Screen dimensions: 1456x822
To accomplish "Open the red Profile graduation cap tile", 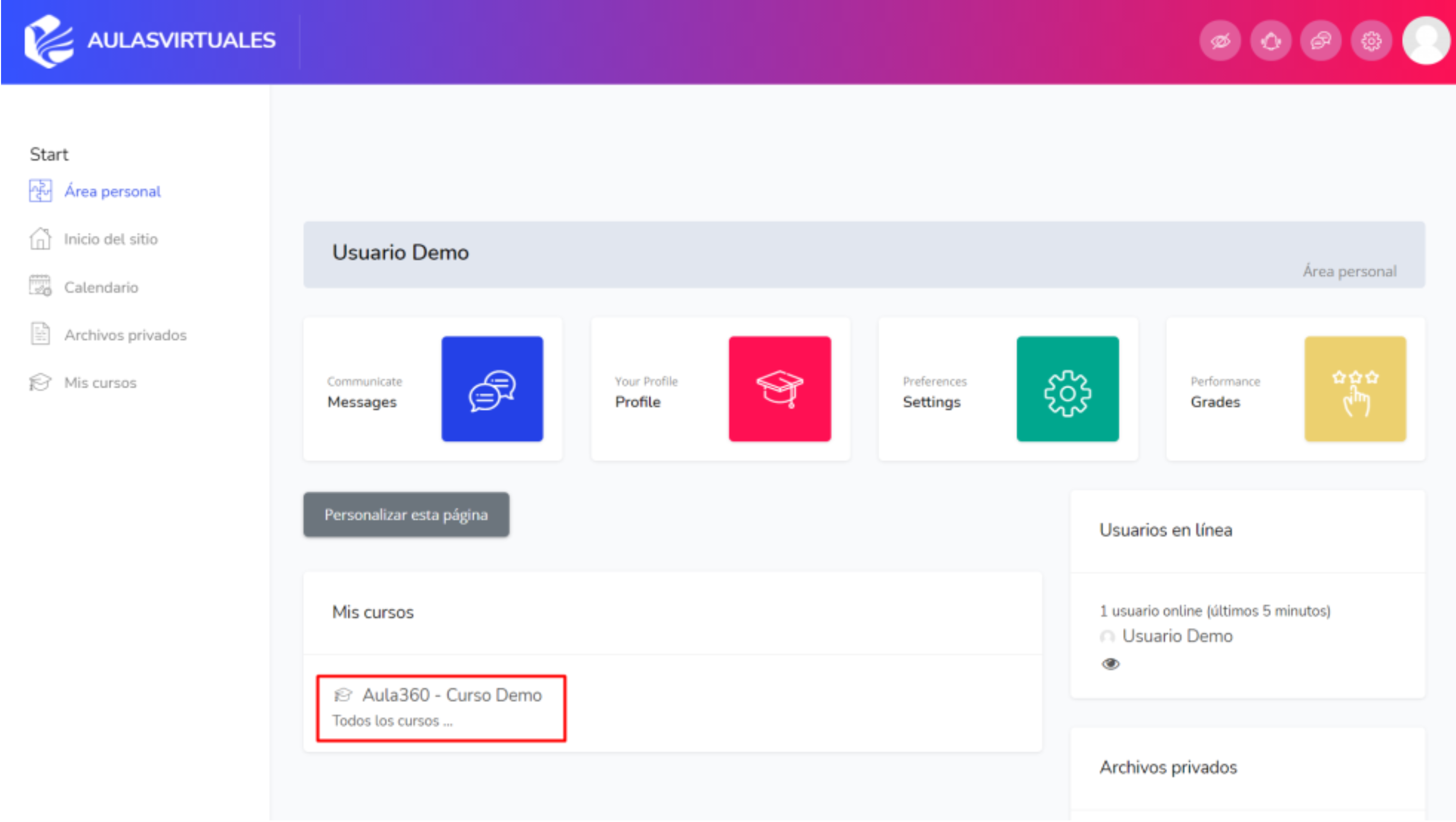I will (x=779, y=389).
